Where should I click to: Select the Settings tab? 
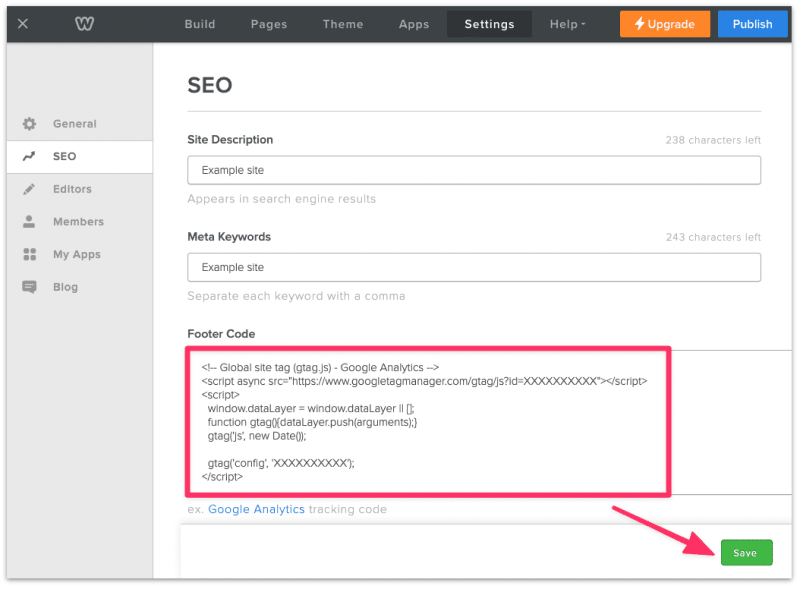tap(488, 23)
